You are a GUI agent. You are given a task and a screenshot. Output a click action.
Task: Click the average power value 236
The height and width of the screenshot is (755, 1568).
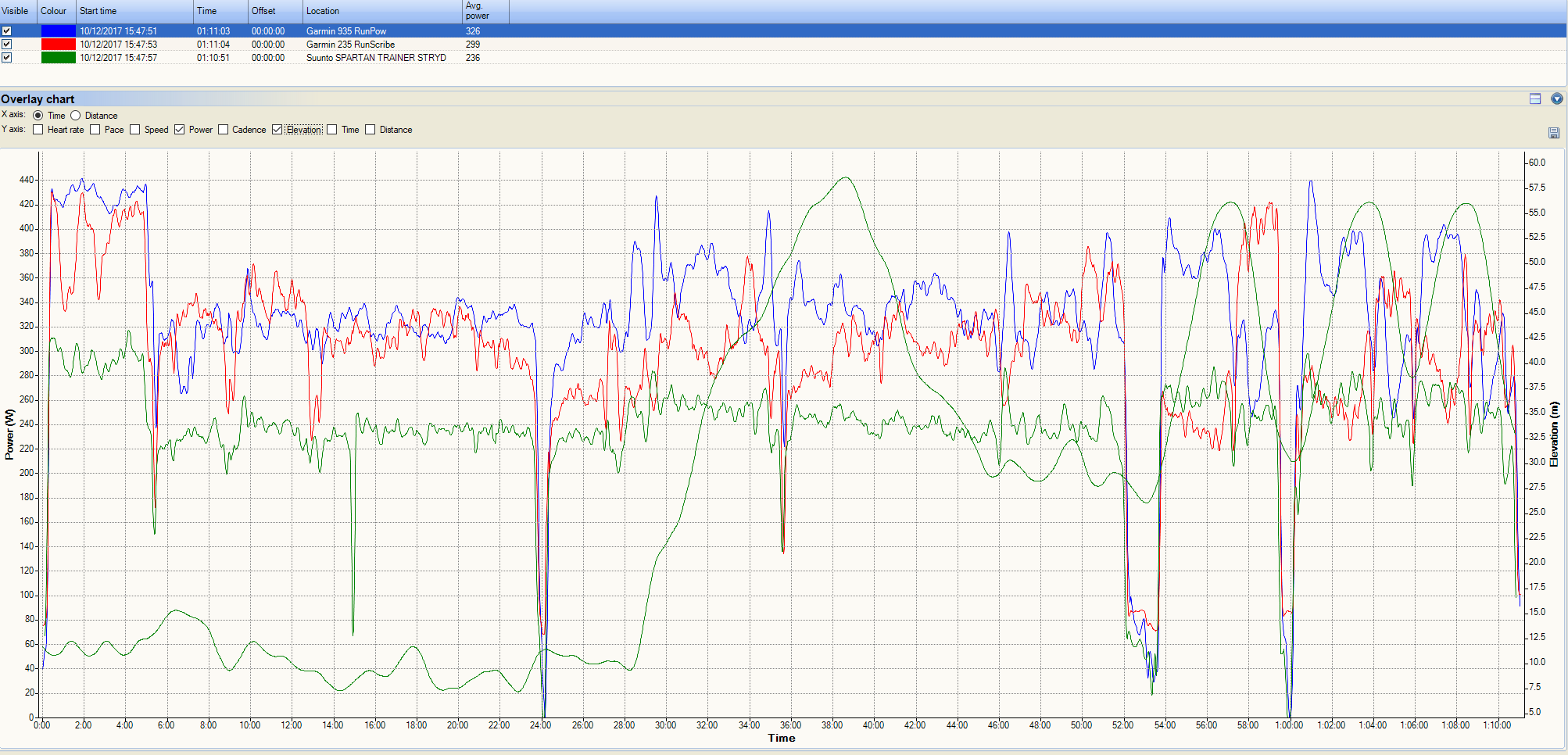[473, 58]
